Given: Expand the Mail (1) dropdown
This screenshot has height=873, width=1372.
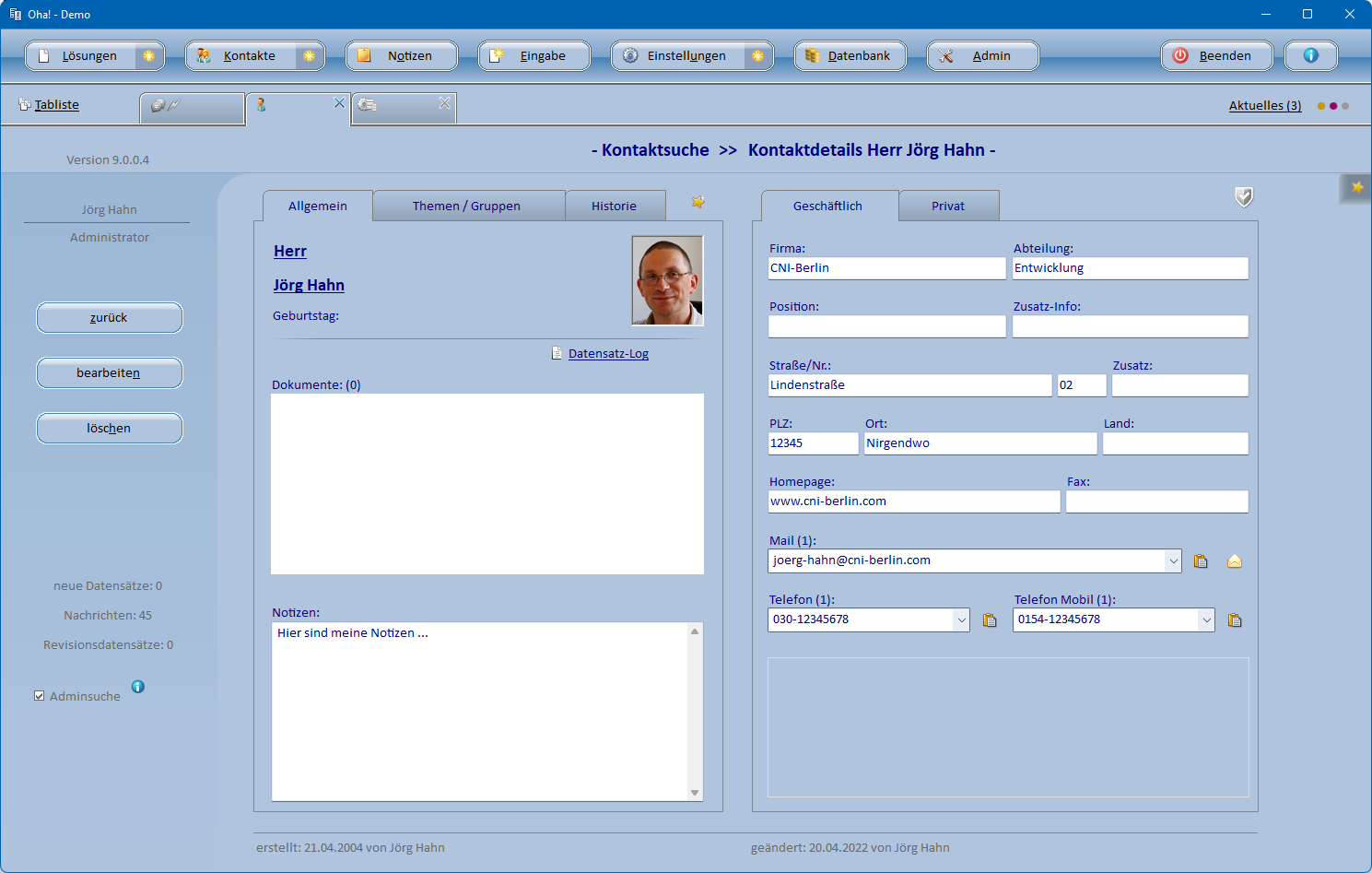Looking at the screenshot, I should [x=1173, y=560].
